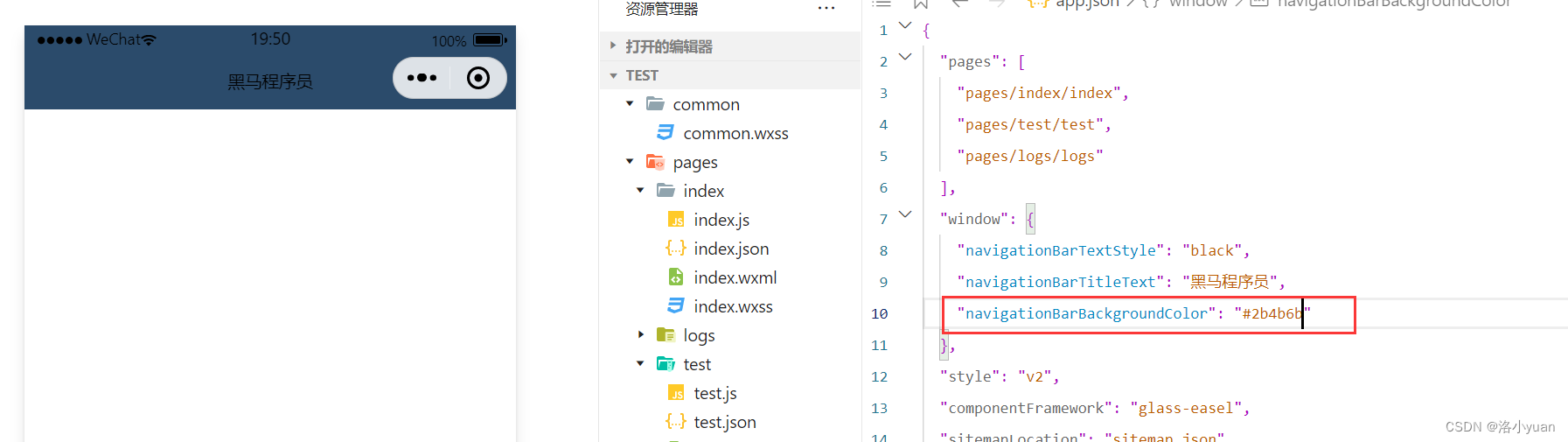Screen dimensions: 1568x442
Task: Open the simulator capsule menu (three dots)
Action: click(422, 78)
